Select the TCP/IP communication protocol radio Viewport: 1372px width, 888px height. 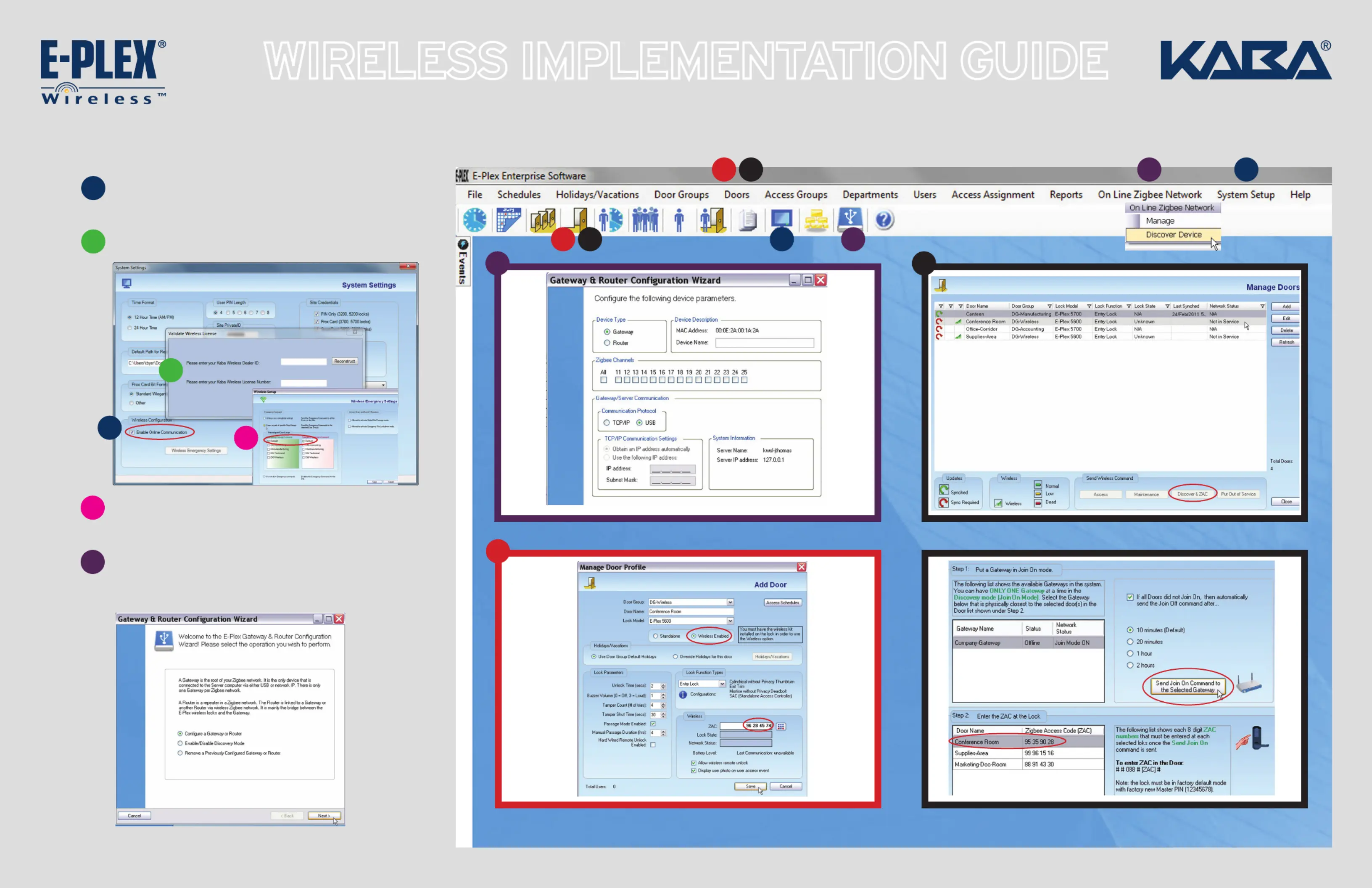pos(607,423)
